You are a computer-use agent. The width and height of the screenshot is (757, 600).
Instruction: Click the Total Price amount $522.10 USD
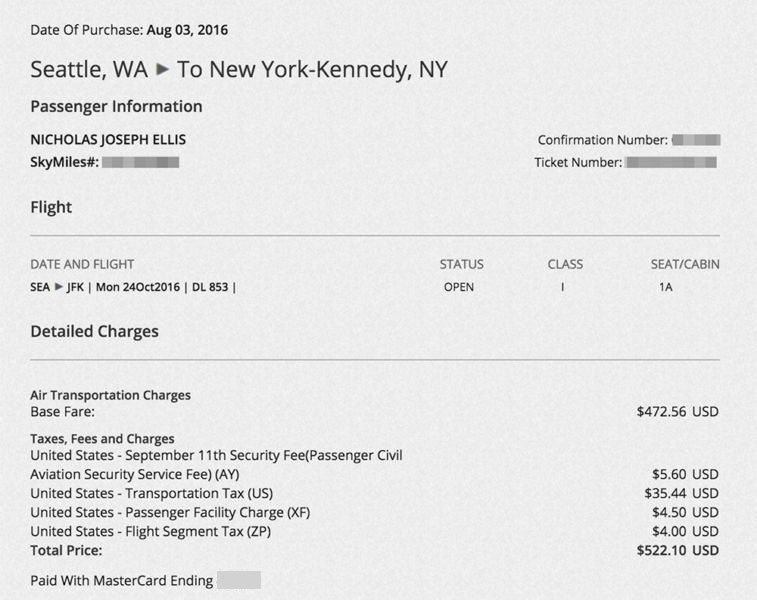coord(677,550)
